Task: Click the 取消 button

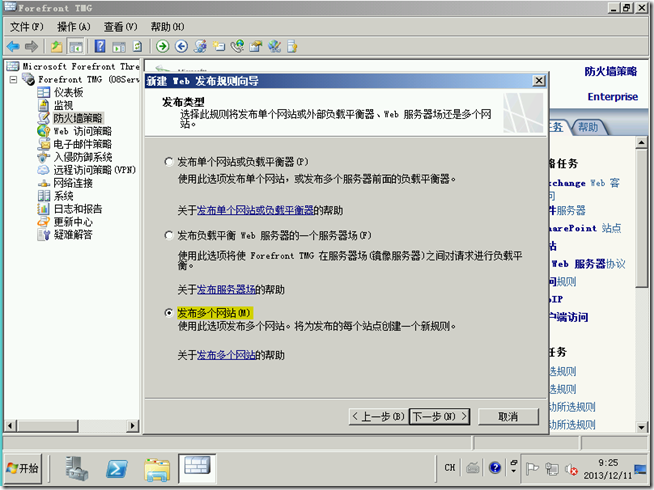Action: click(508, 417)
